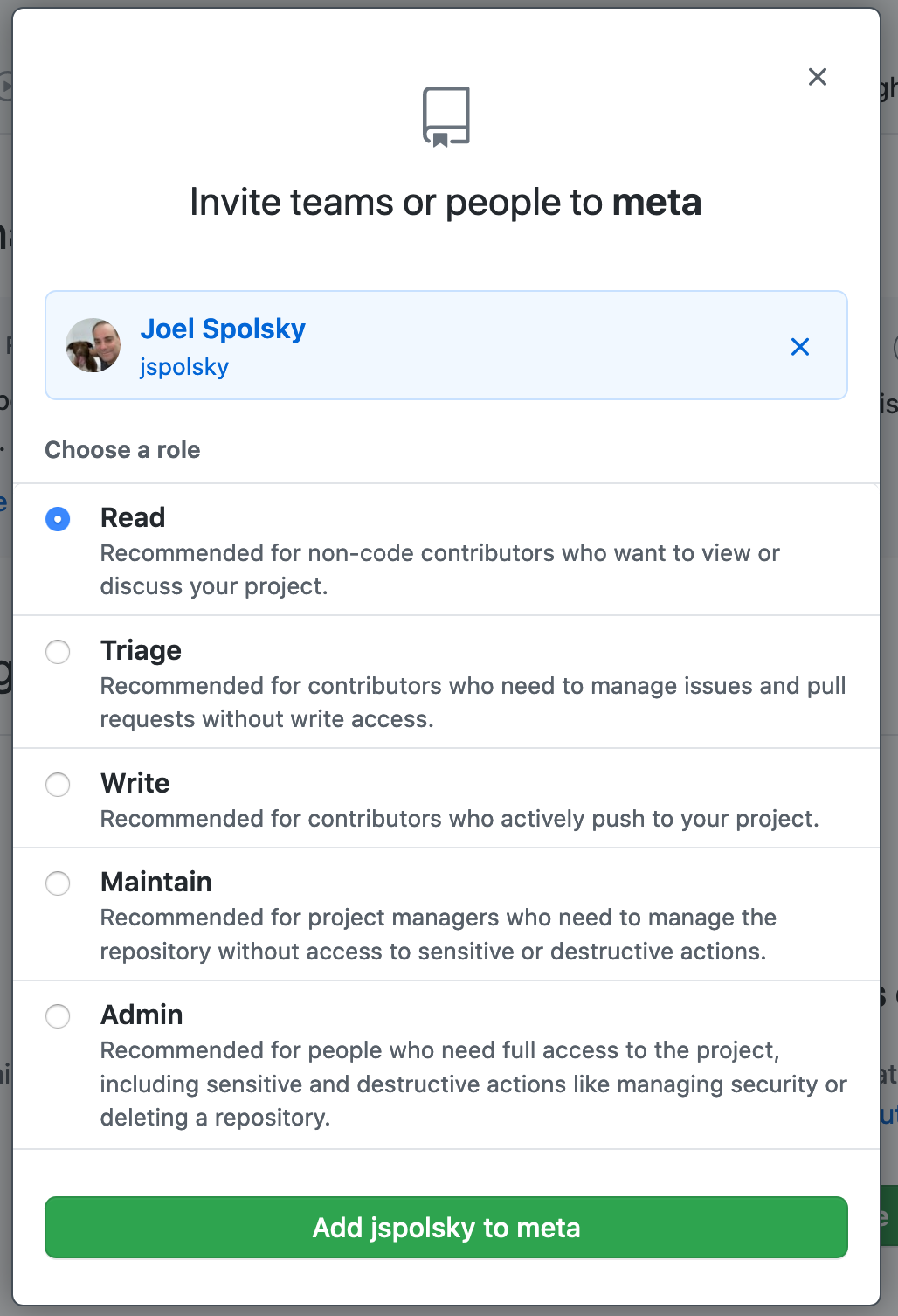Click the Admin role description text

click(473, 1084)
